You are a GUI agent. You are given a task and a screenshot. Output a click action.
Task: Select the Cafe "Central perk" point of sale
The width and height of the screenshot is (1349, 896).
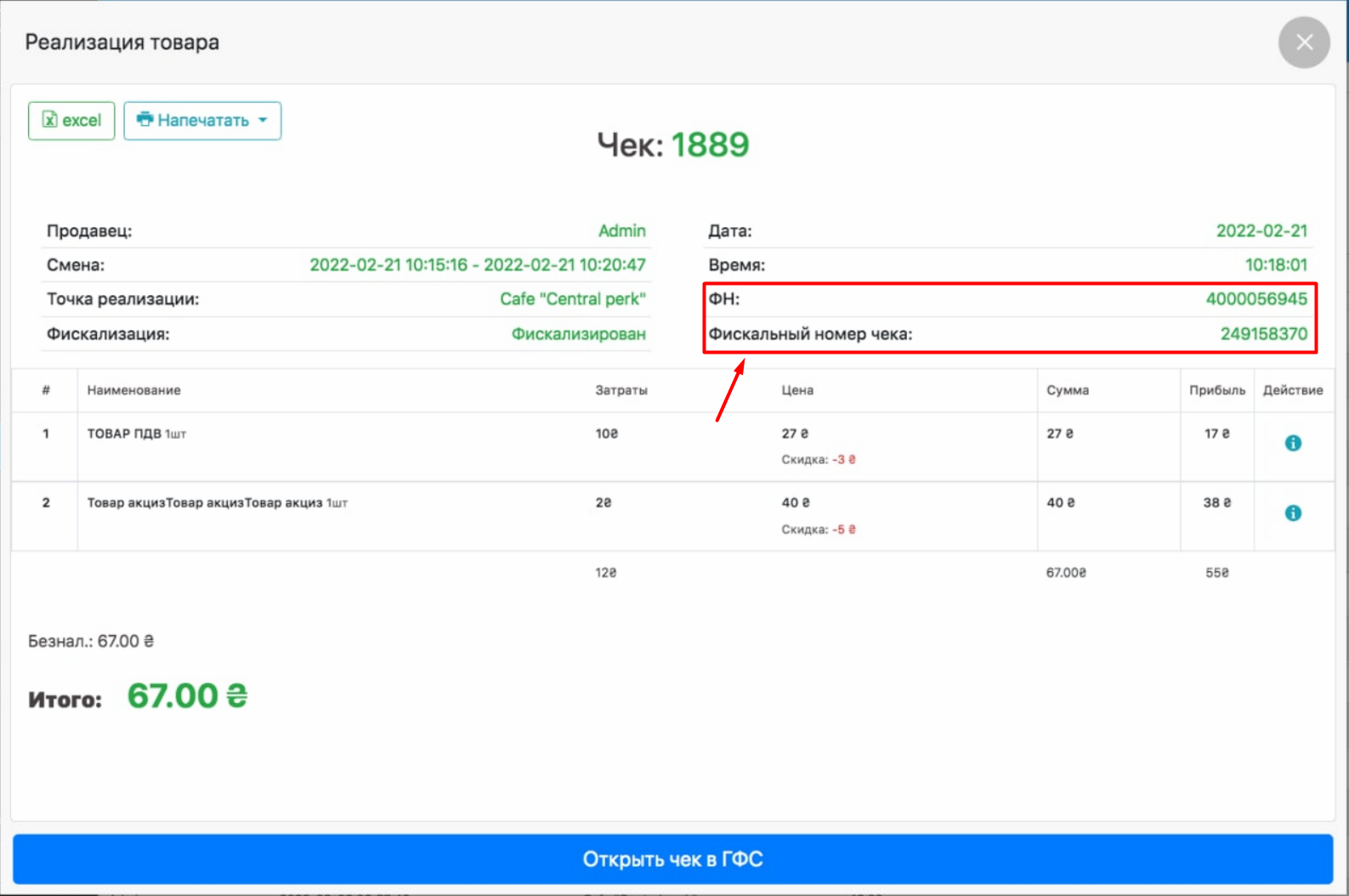[x=572, y=299]
